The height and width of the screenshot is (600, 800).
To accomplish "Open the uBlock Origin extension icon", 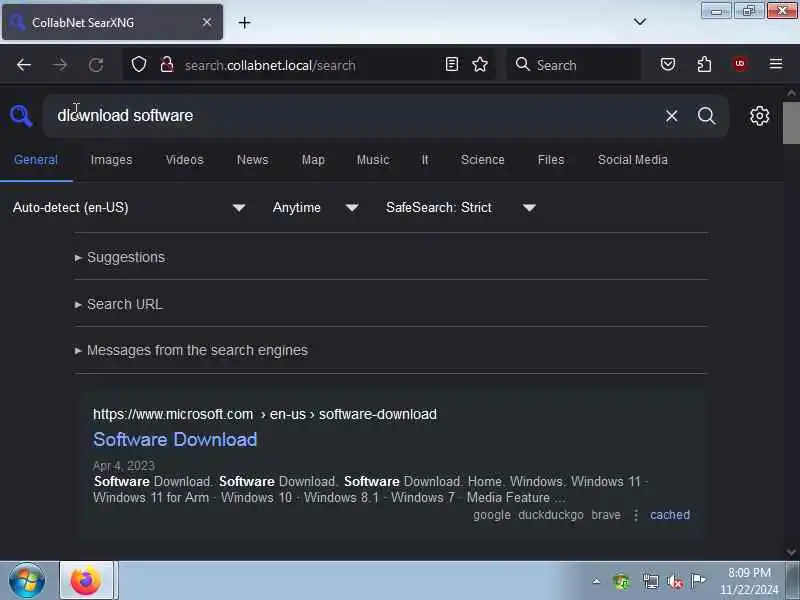I will click(x=740, y=64).
